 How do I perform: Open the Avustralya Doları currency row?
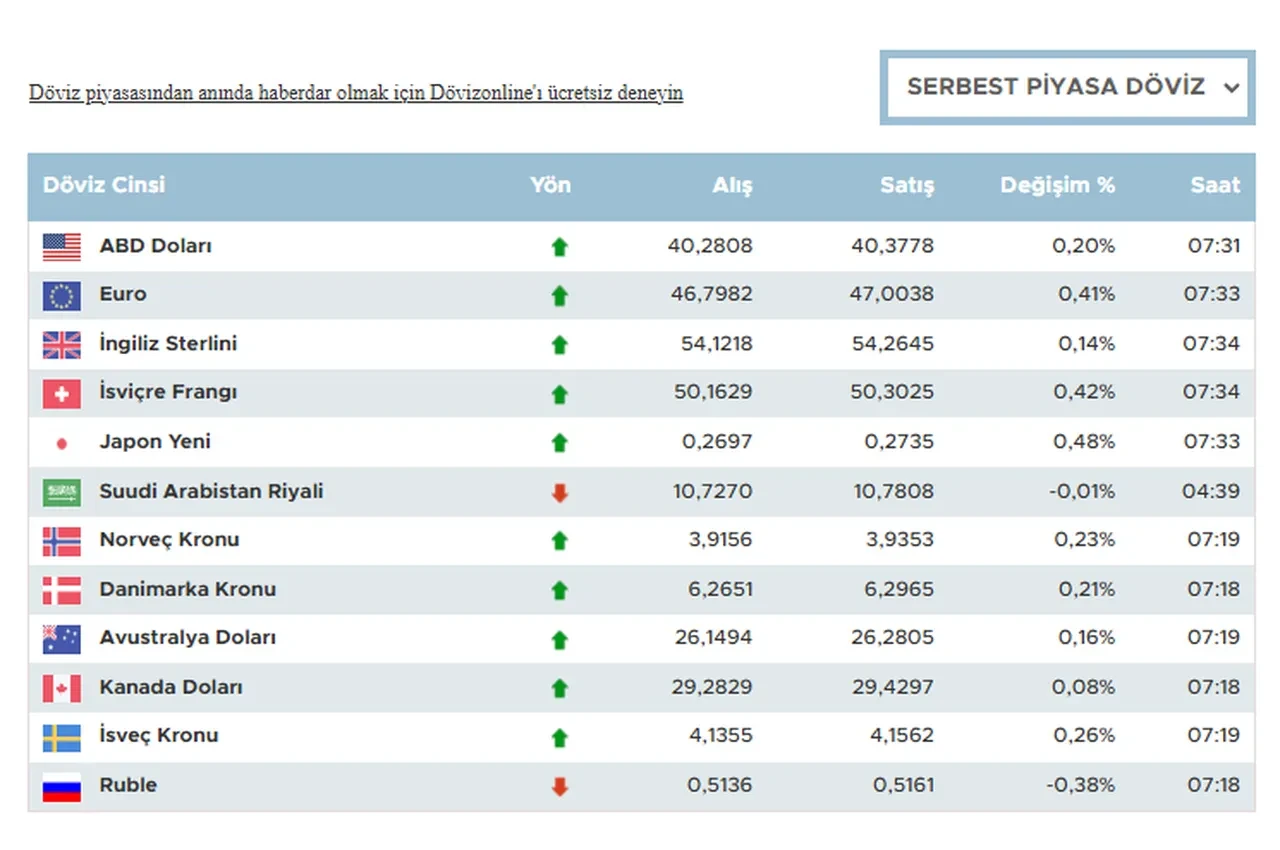coord(187,638)
